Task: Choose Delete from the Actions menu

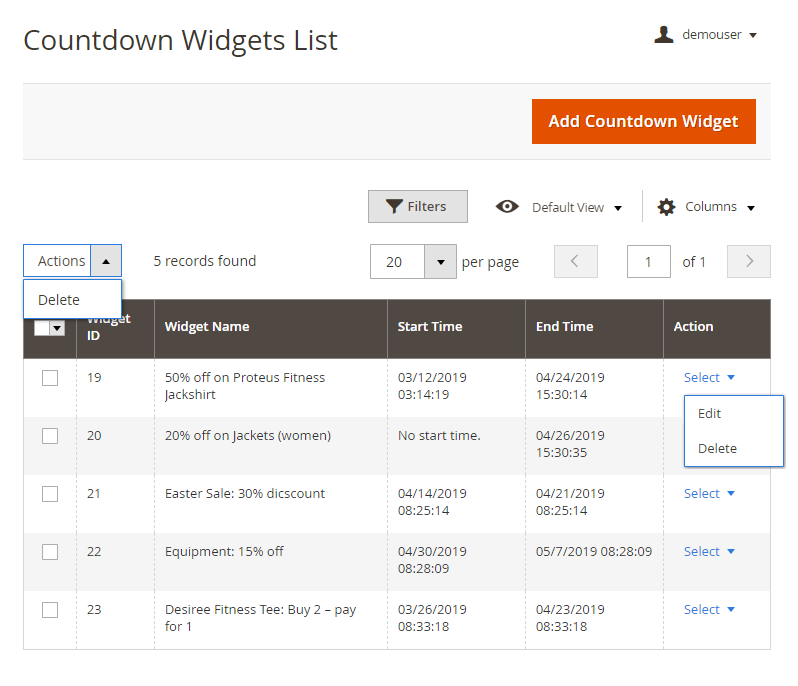Action: pyautogui.click(x=59, y=300)
